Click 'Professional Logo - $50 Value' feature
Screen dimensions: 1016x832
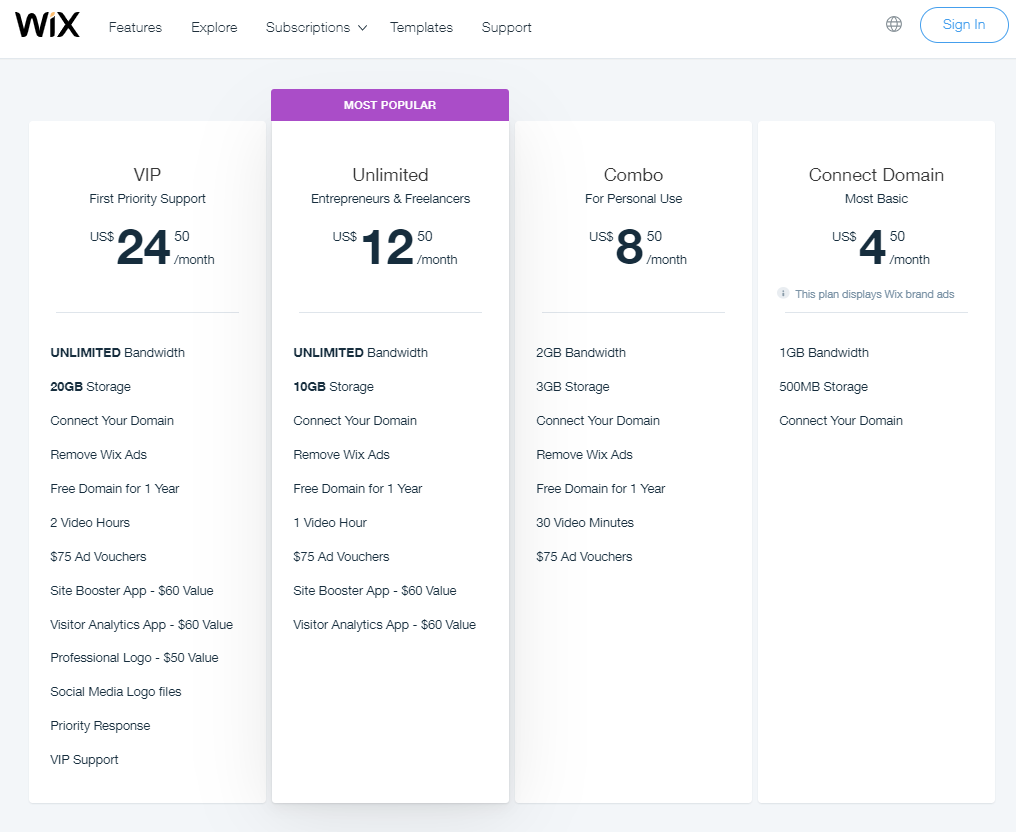pos(134,658)
